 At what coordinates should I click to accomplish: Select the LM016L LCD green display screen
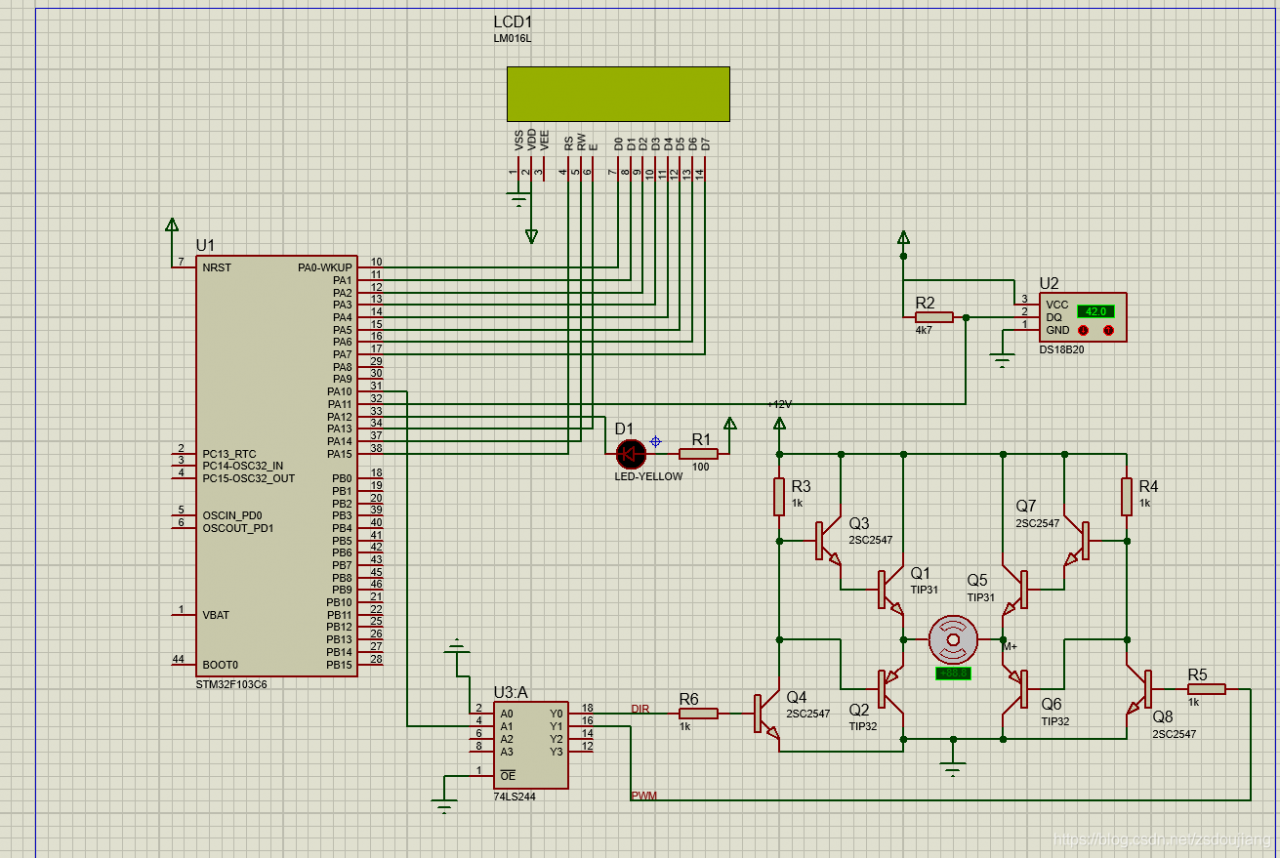click(x=618, y=94)
